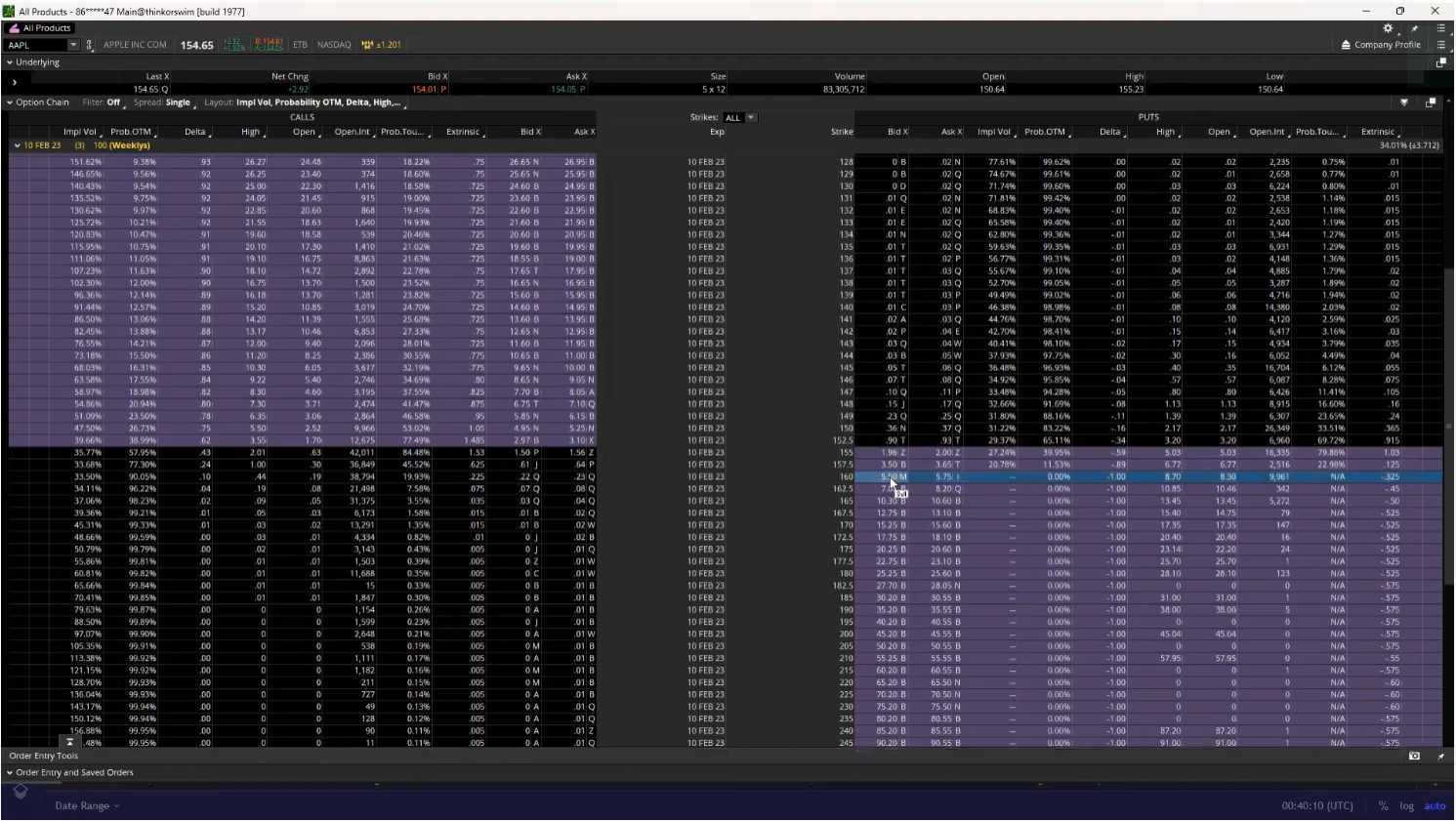
Task: Click the Company Profile button
Action: [x=1382, y=44]
